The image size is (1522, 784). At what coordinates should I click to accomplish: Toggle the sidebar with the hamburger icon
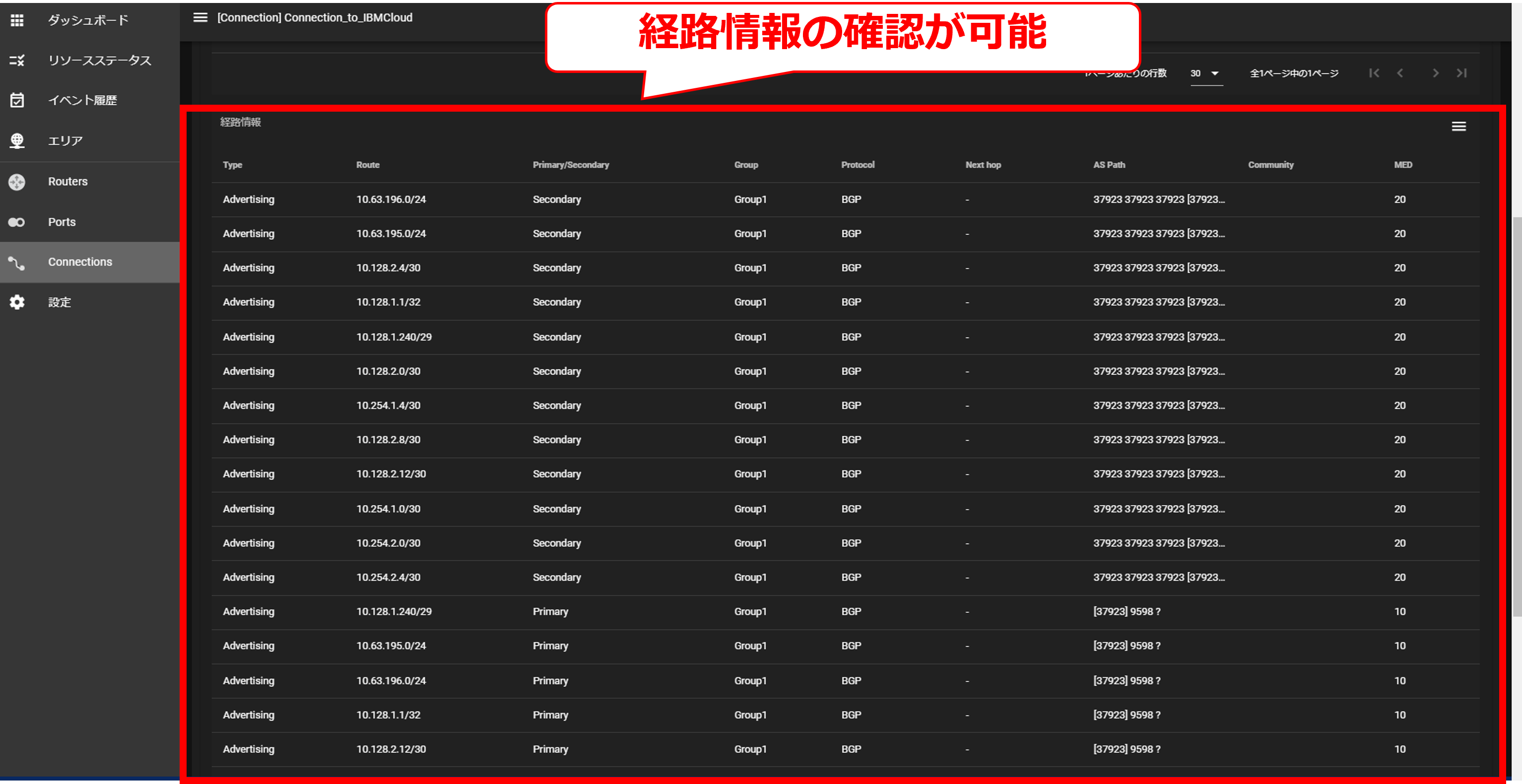(200, 18)
